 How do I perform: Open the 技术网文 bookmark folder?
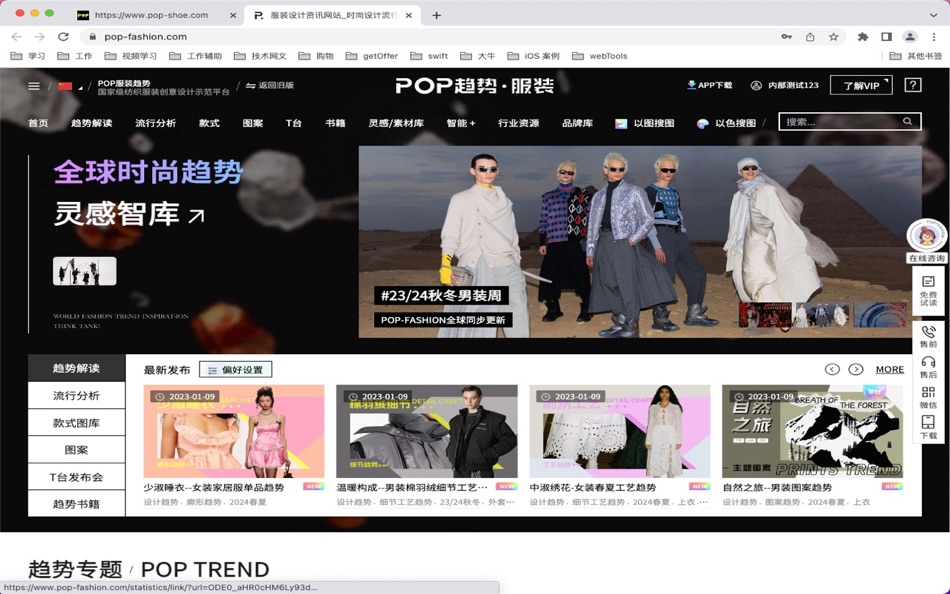[x=261, y=56]
